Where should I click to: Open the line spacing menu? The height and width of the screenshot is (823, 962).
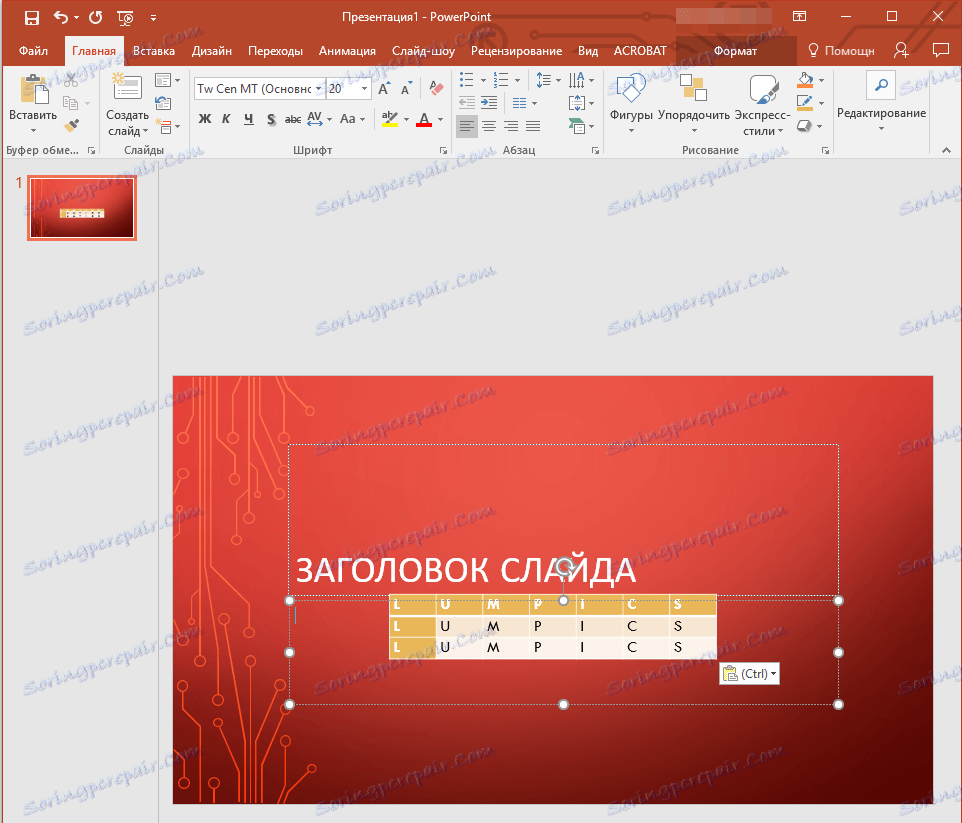pyautogui.click(x=548, y=80)
